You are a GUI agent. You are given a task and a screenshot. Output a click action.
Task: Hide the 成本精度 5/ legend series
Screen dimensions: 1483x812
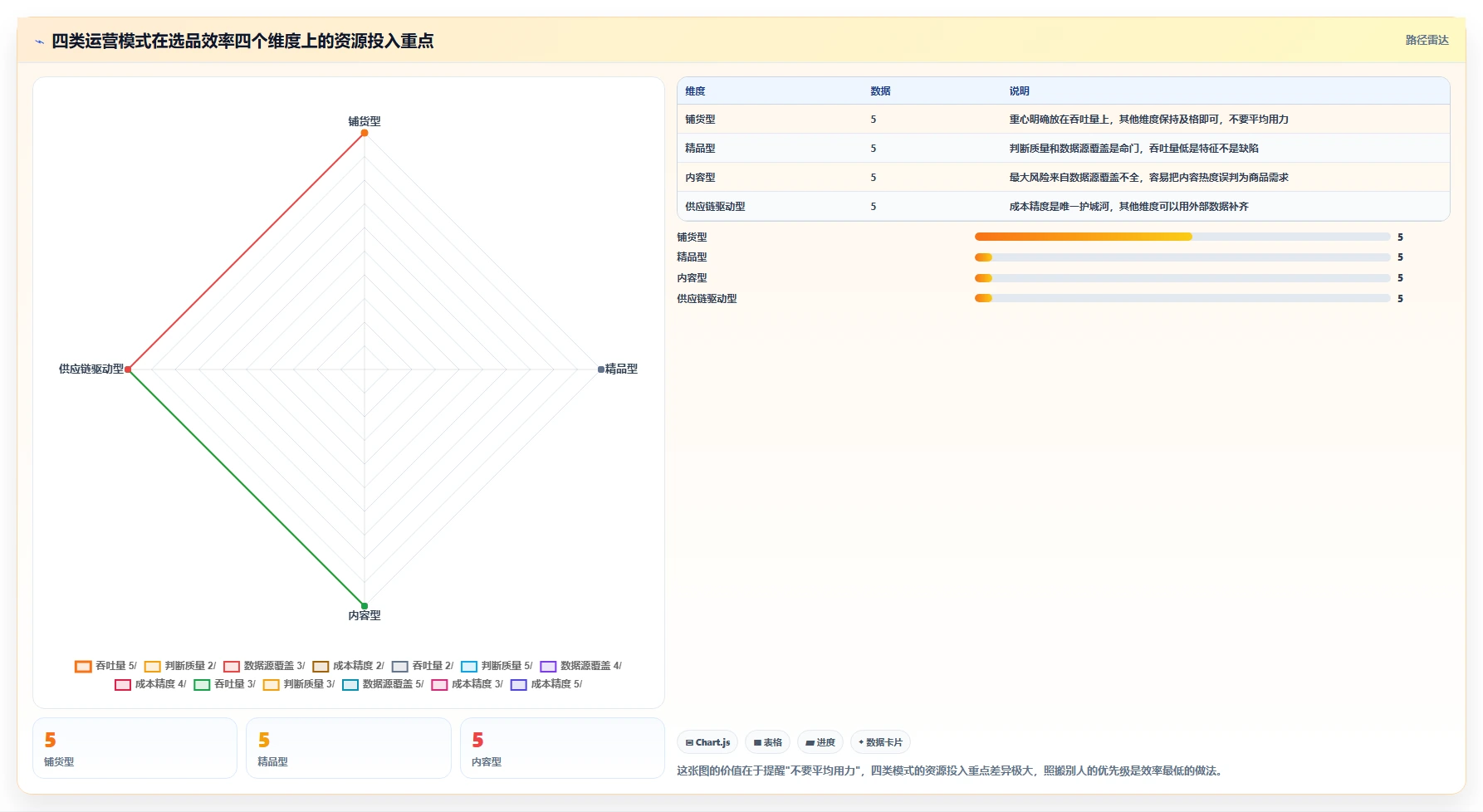pyautogui.click(x=546, y=684)
